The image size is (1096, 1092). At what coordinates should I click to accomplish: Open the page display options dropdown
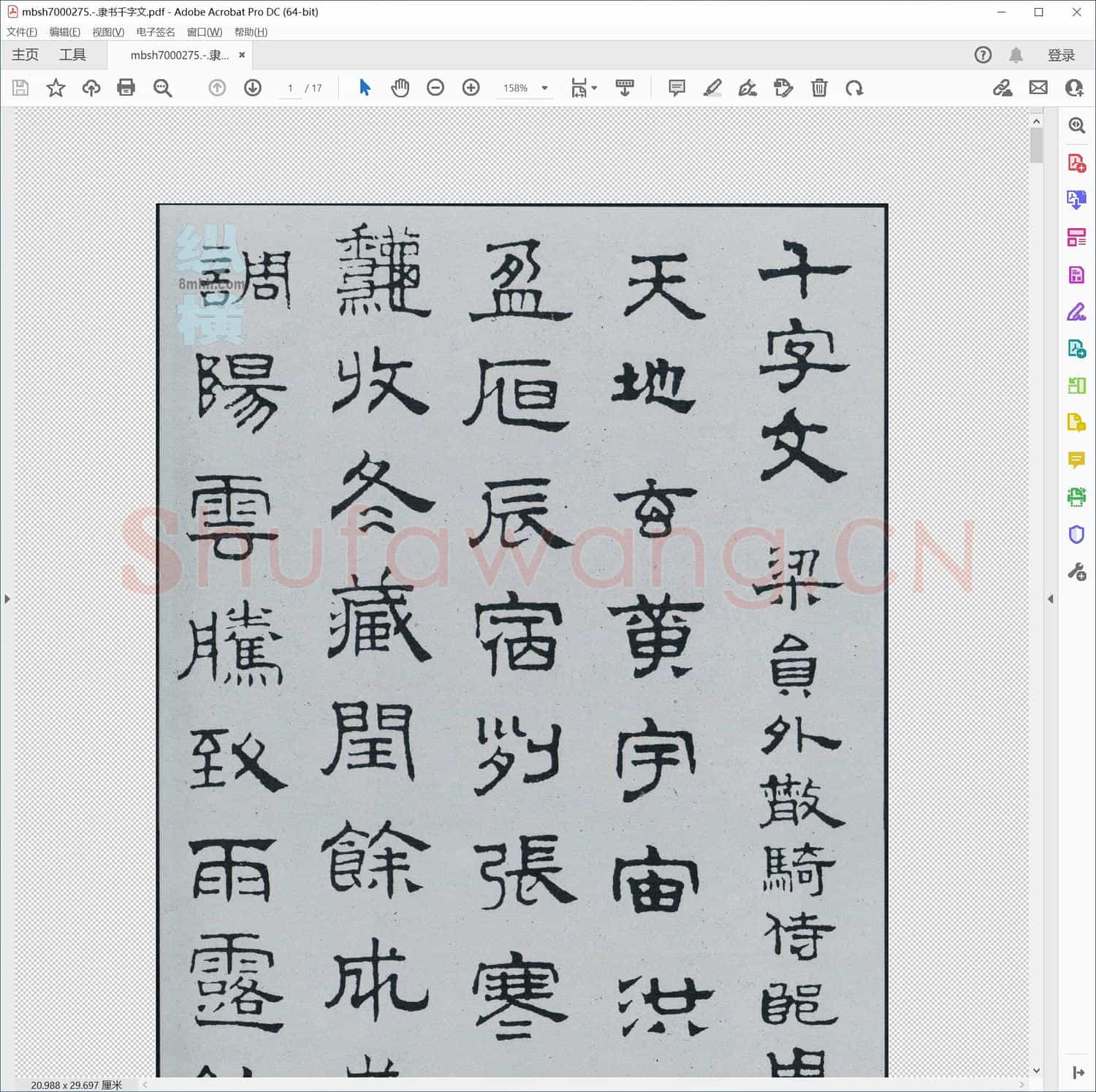(x=625, y=88)
